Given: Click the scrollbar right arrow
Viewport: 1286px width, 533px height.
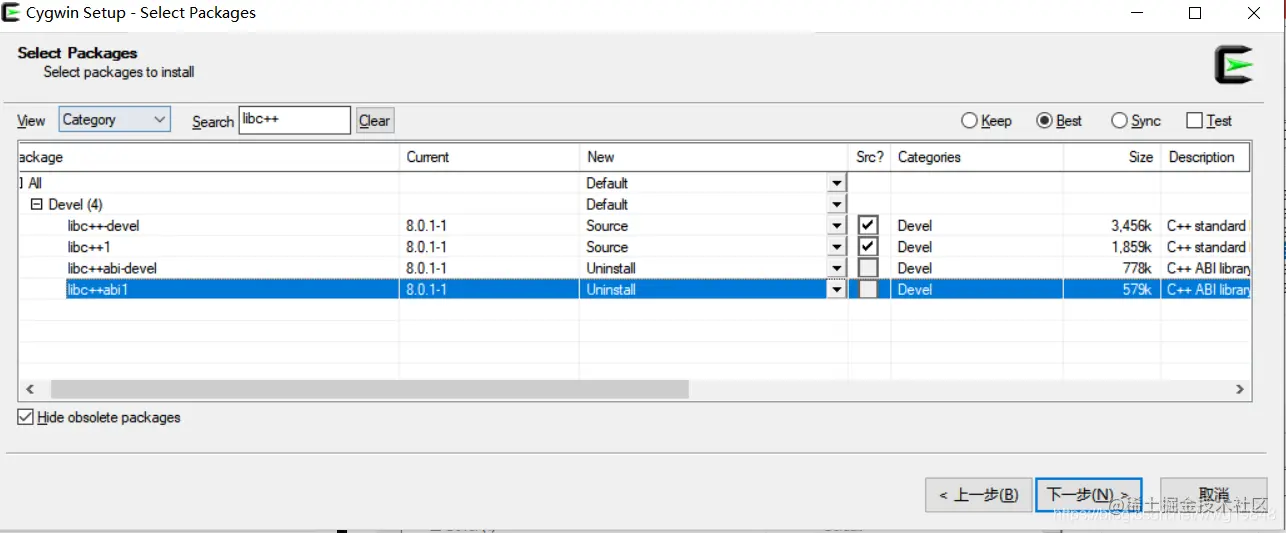Looking at the screenshot, I should click(1239, 389).
